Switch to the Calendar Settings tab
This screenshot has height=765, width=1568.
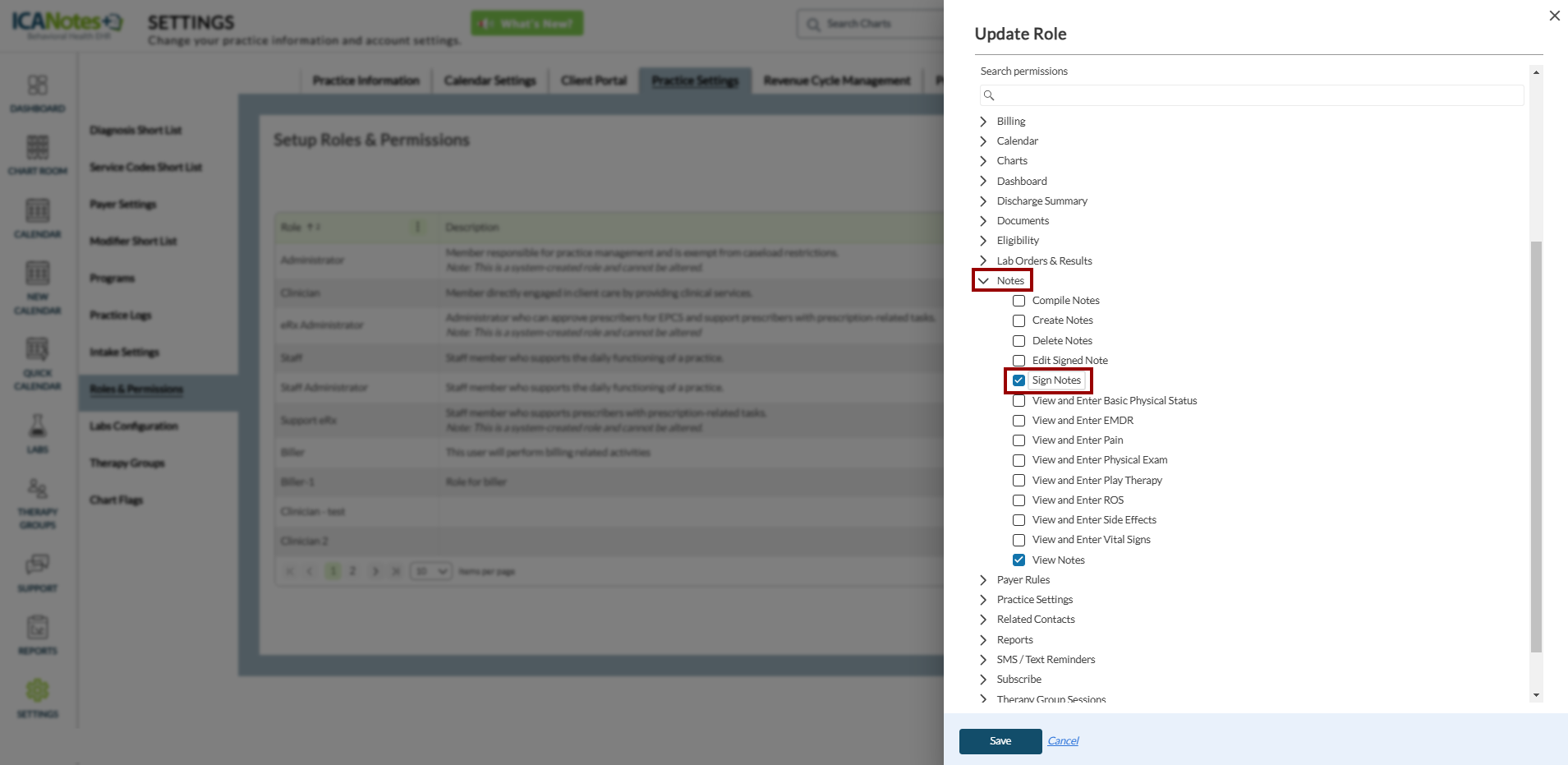[490, 81]
